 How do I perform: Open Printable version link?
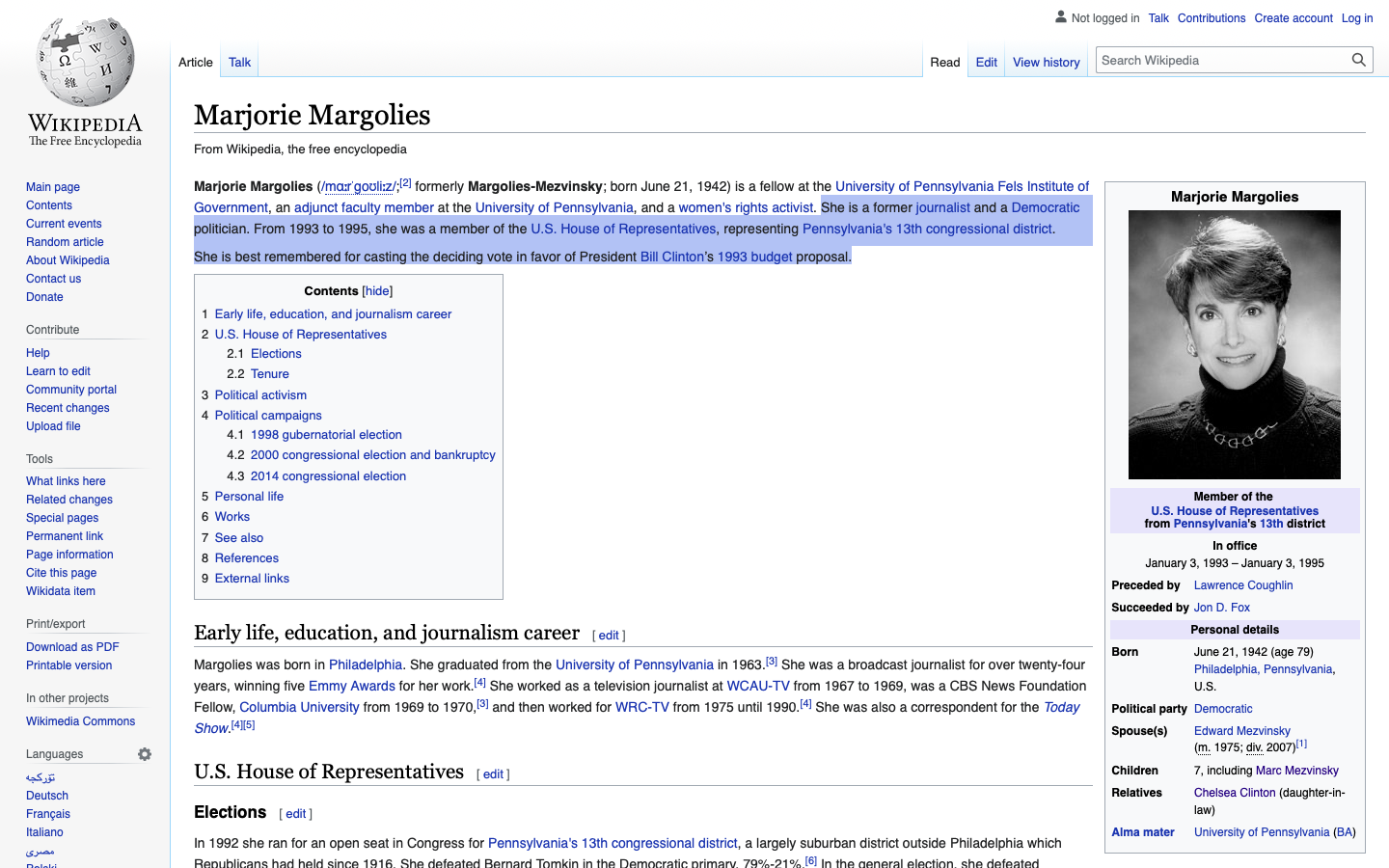tap(68, 665)
